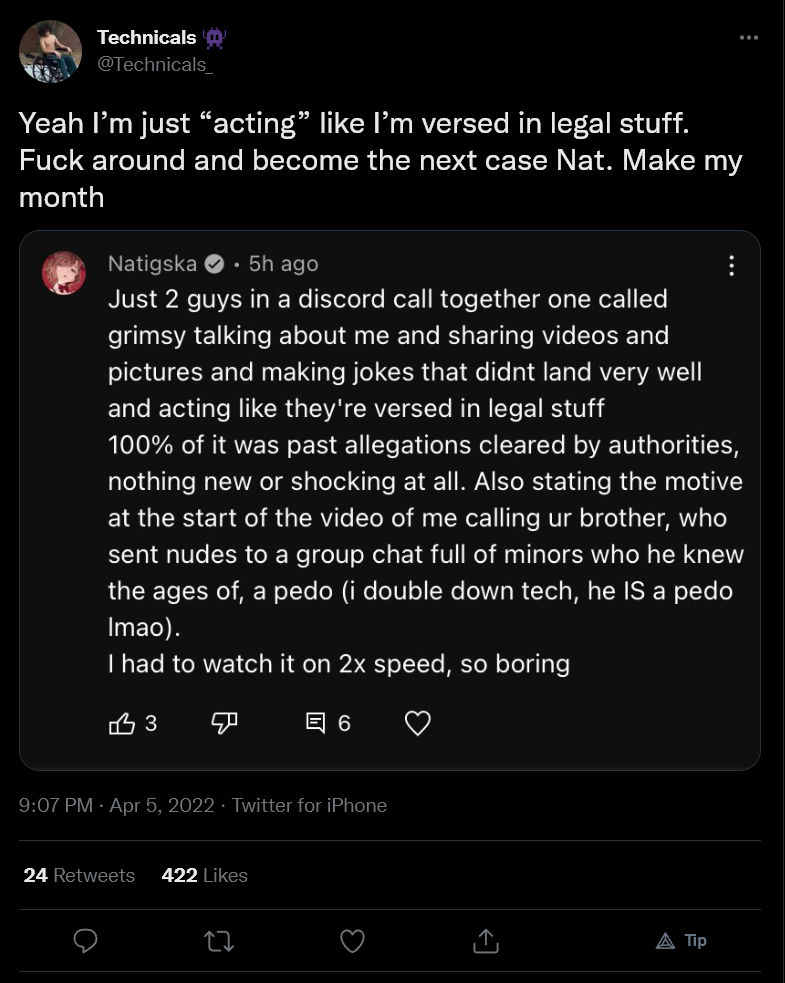Open the comments icon showing 6
Viewport: 785px width, 983px height.
tap(315, 723)
